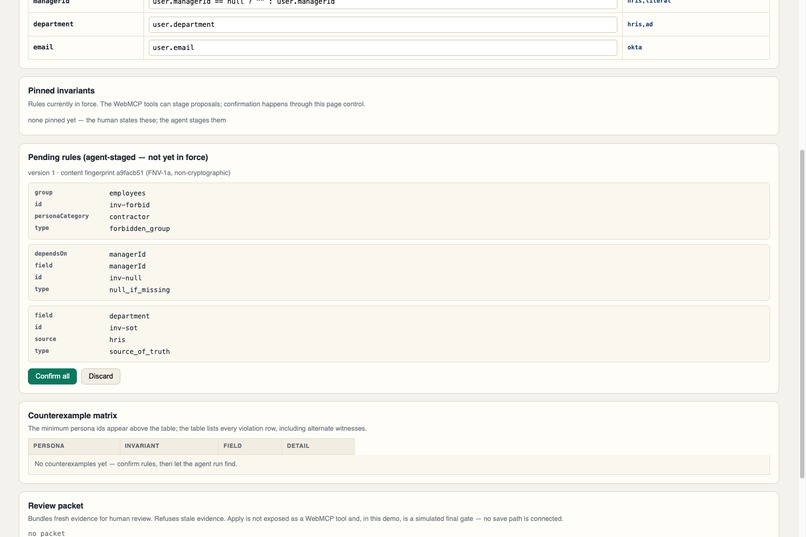Viewport: 806px width, 537px height.
Task: Select the 'forbidden_group' type value
Action: pos(139,228)
